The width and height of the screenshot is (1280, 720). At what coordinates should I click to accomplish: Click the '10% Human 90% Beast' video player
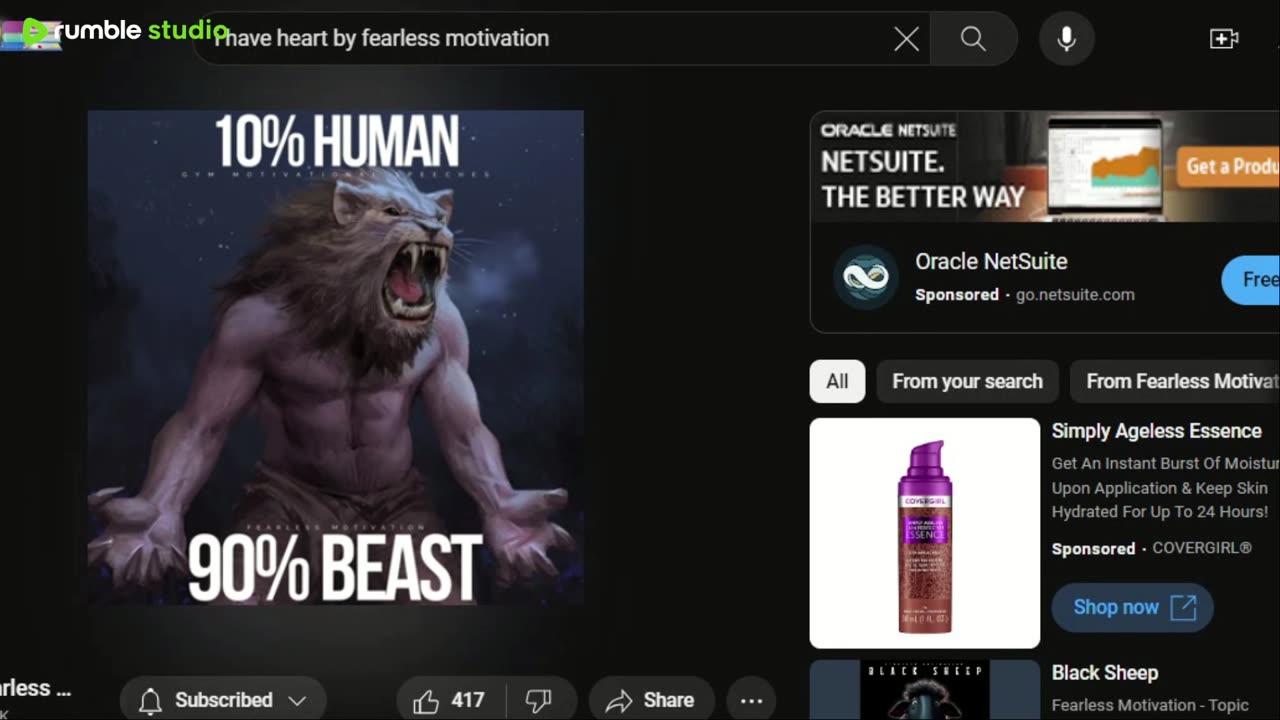pos(336,358)
